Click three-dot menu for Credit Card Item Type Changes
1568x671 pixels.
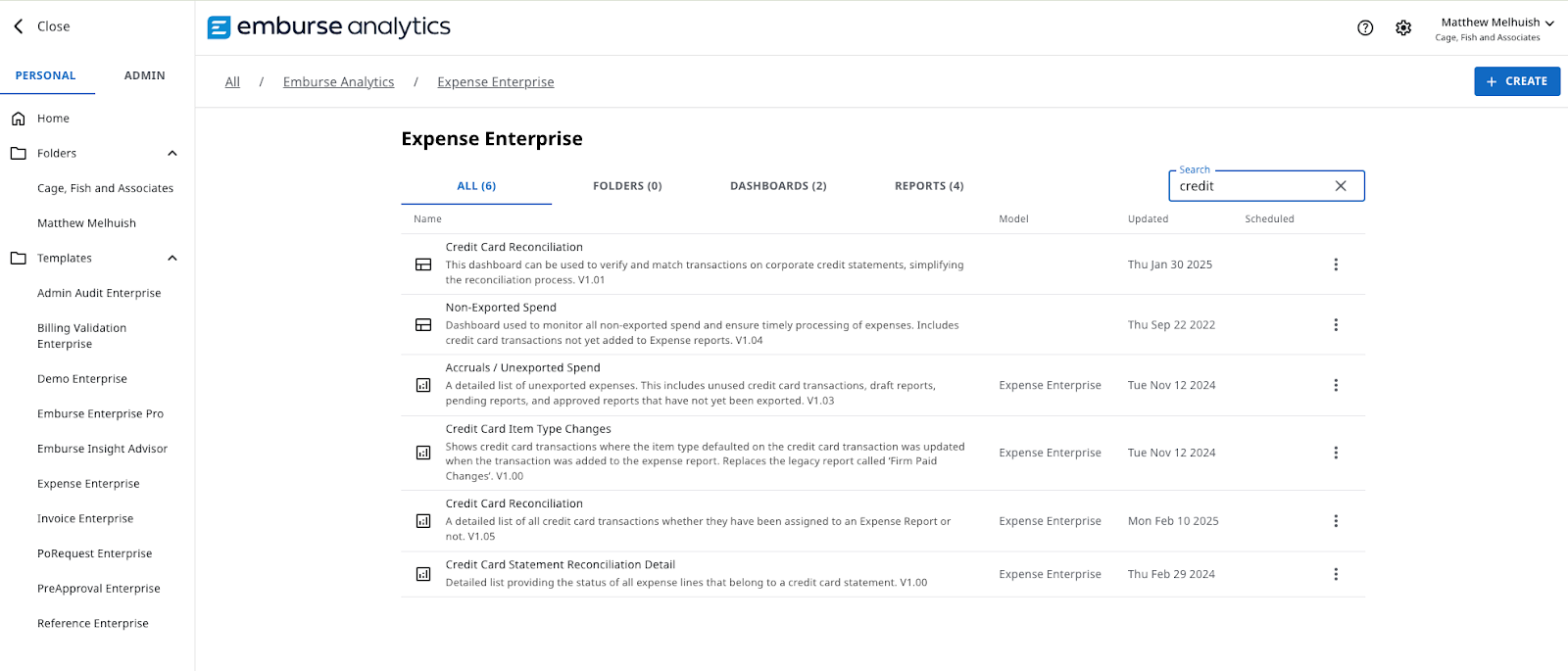(x=1336, y=453)
